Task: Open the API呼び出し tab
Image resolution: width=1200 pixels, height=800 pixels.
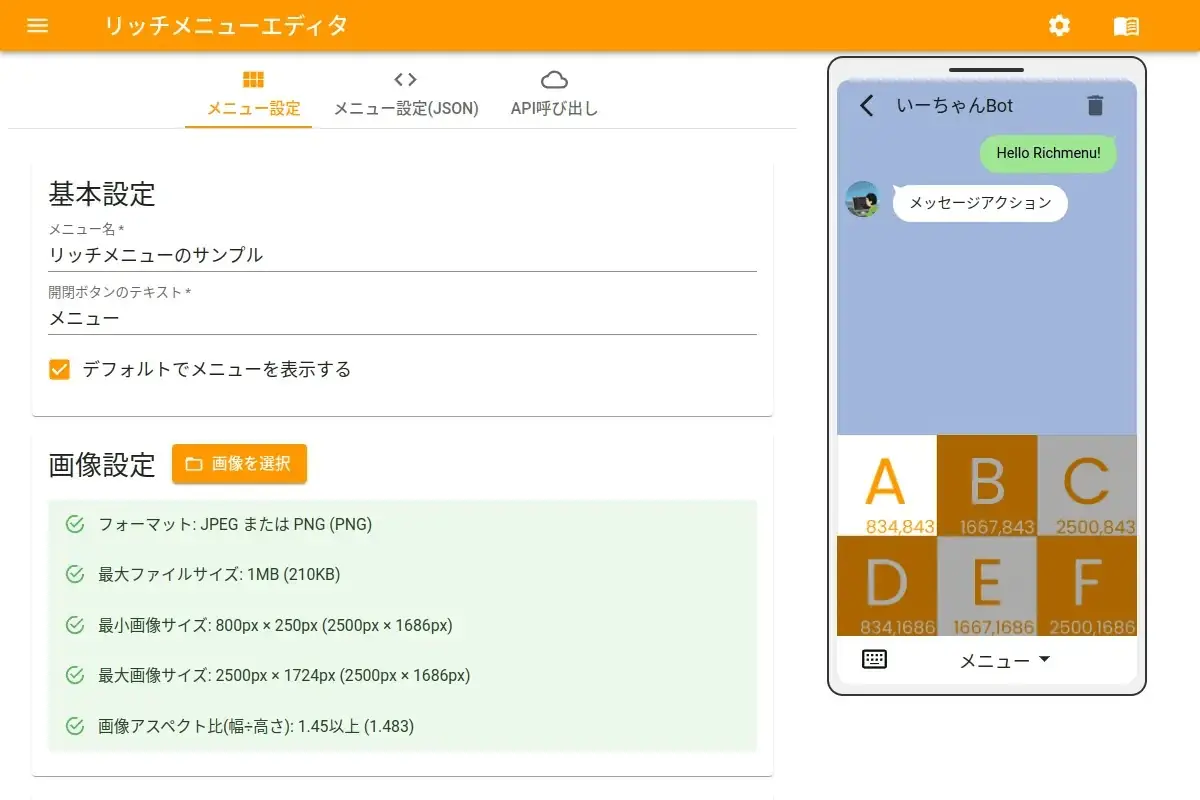Action: click(x=554, y=94)
